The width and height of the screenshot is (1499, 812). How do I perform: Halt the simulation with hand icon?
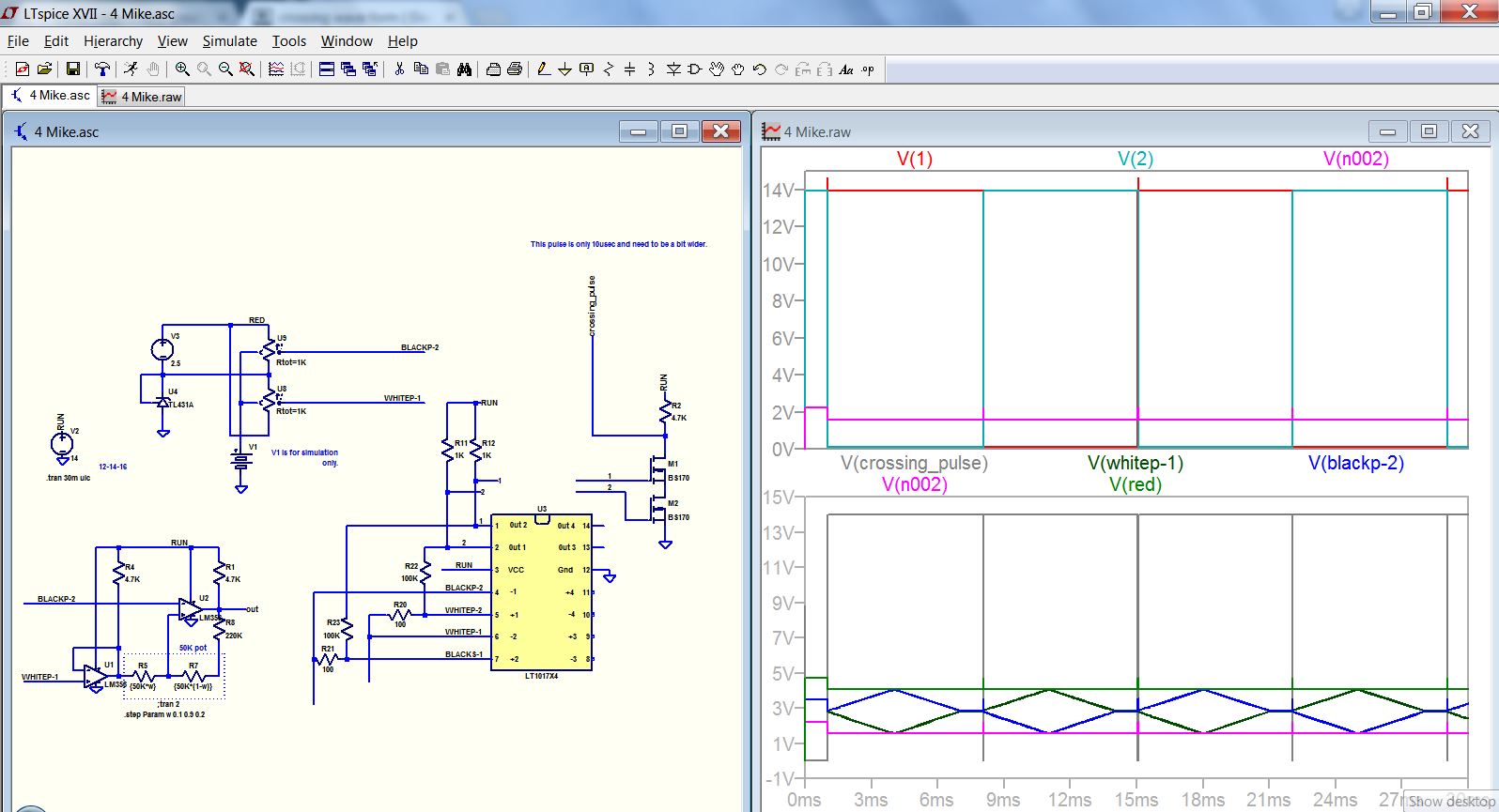pos(152,69)
